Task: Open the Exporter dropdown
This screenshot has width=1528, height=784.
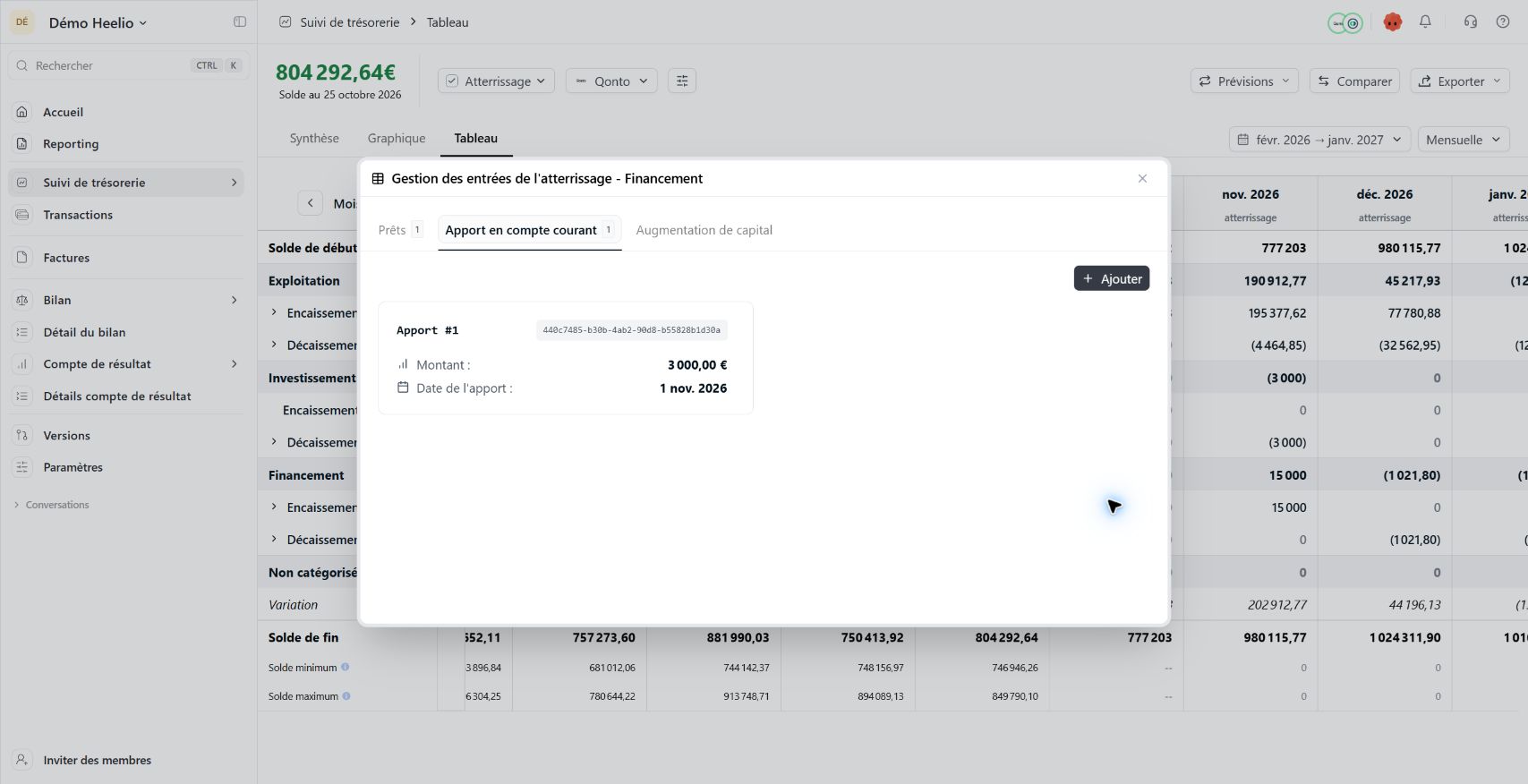Action: [x=1460, y=81]
